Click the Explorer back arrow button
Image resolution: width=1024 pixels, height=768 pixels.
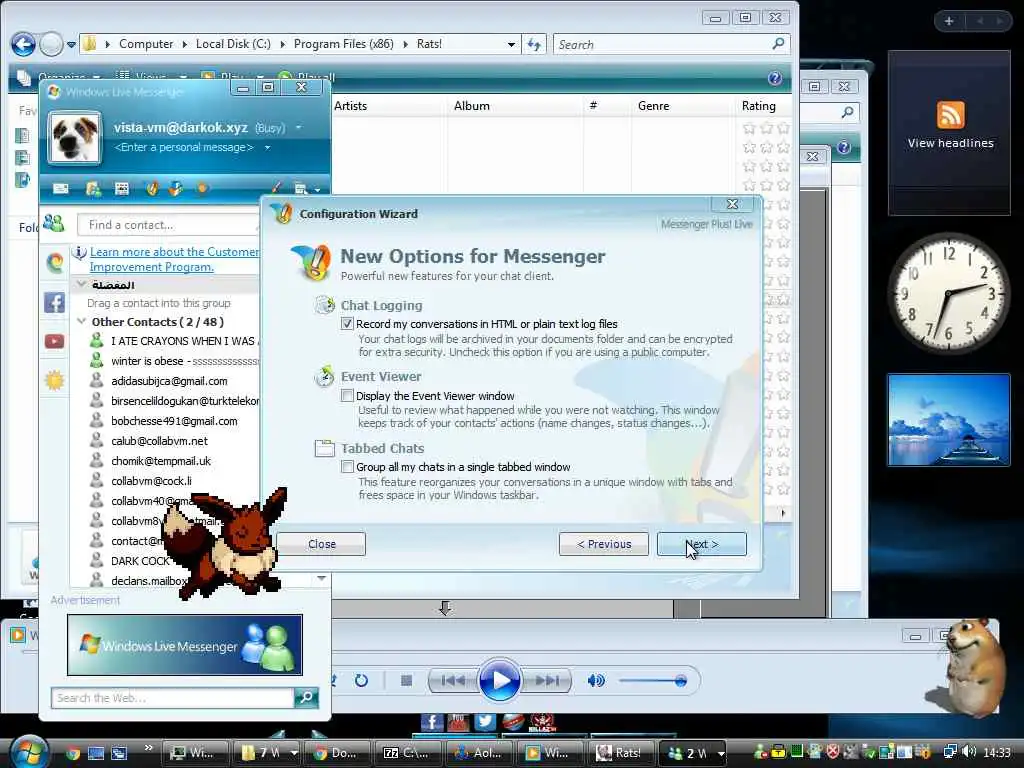tap(24, 44)
